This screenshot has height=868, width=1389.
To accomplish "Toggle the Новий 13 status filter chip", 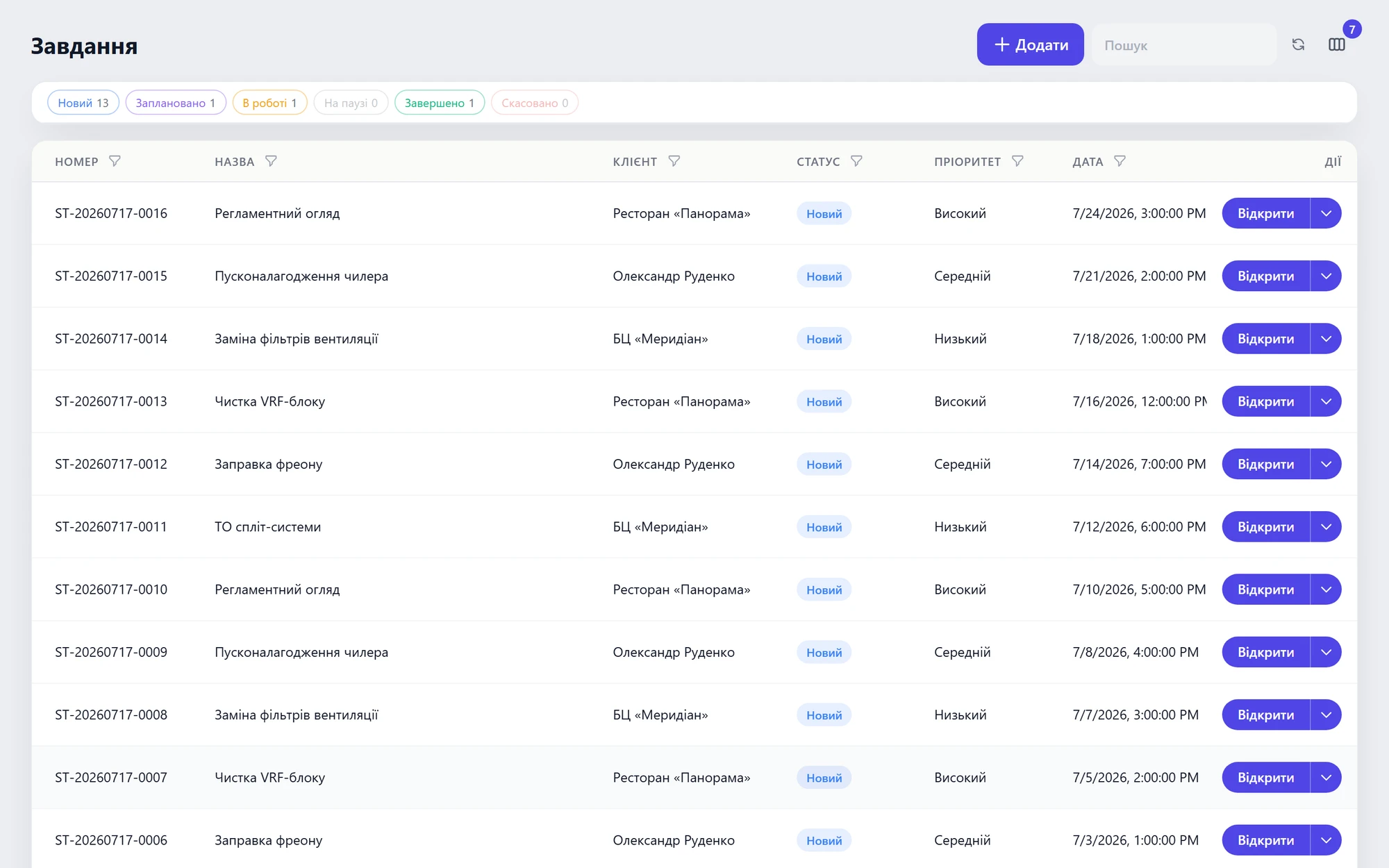I will 83,103.
